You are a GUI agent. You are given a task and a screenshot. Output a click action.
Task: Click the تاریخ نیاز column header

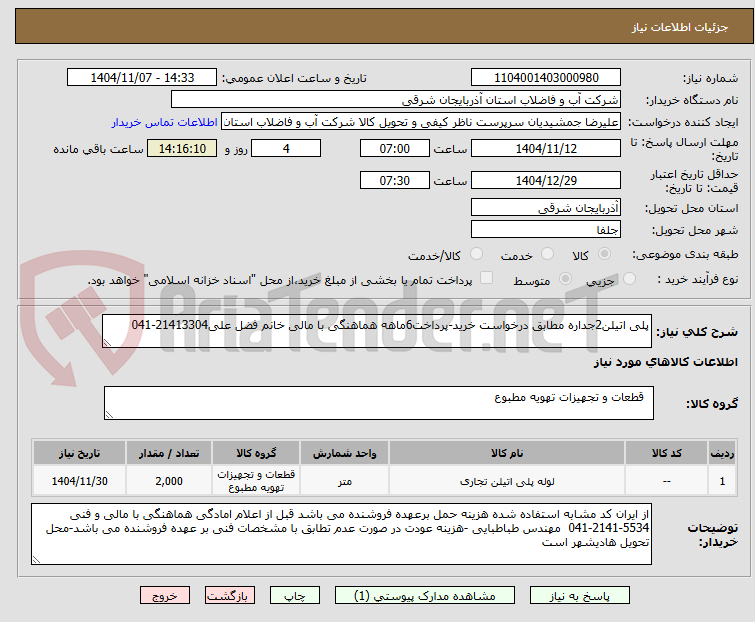pyautogui.click(x=79, y=453)
